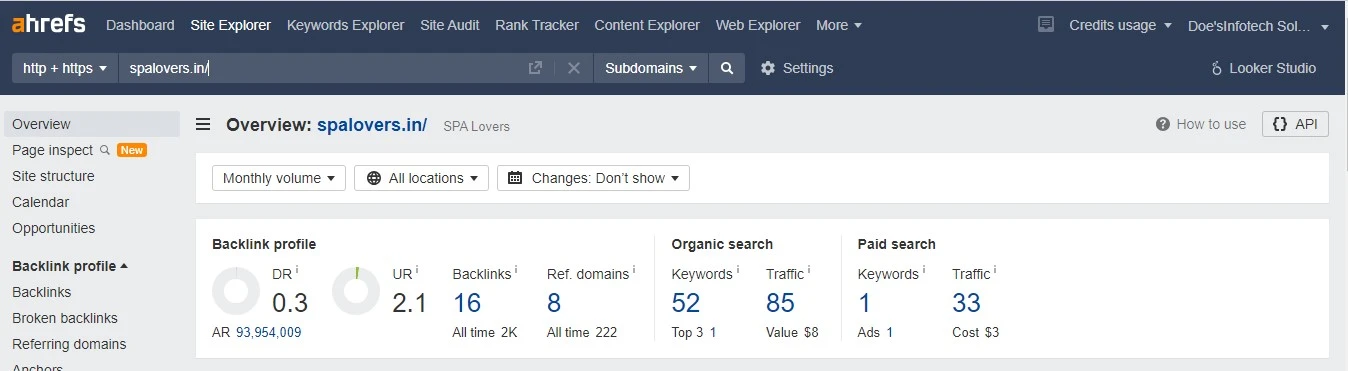The image size is (1348, 371).
Task: Open Site structure in sidebar
Action: point(53,176)
